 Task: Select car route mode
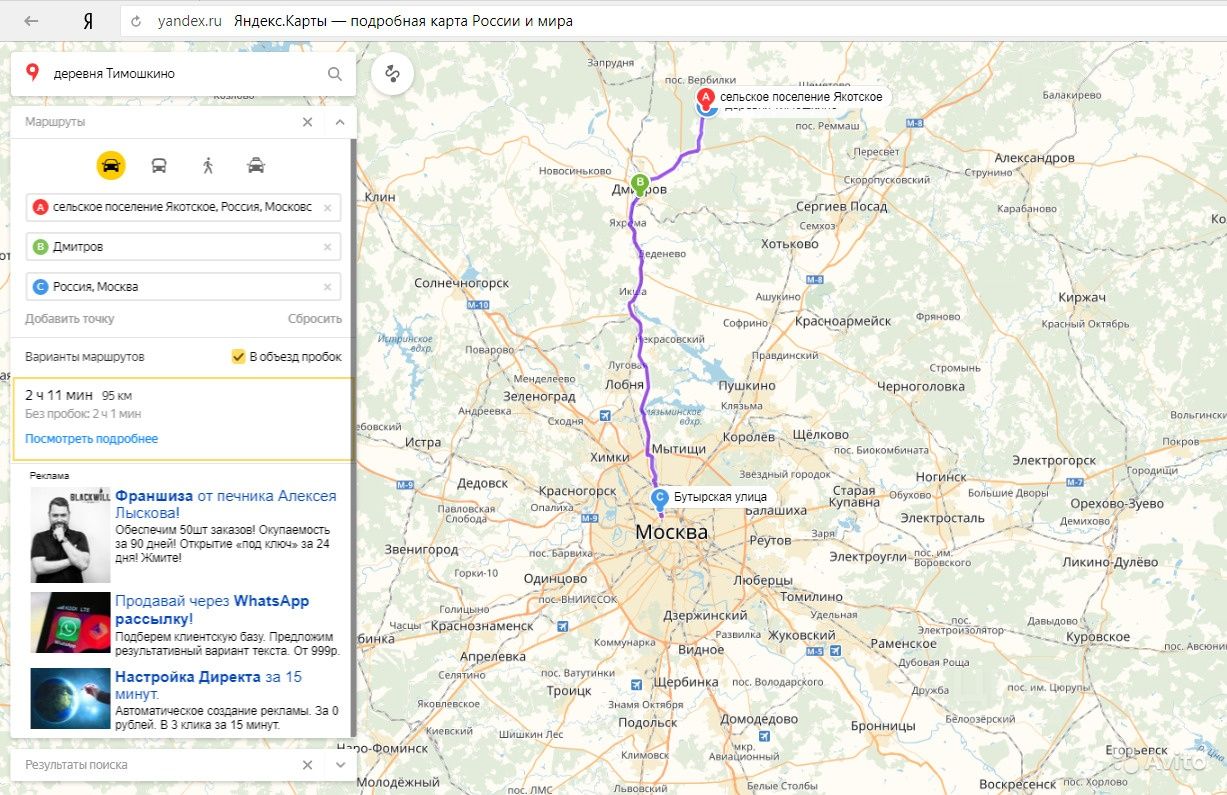point(111,165)
